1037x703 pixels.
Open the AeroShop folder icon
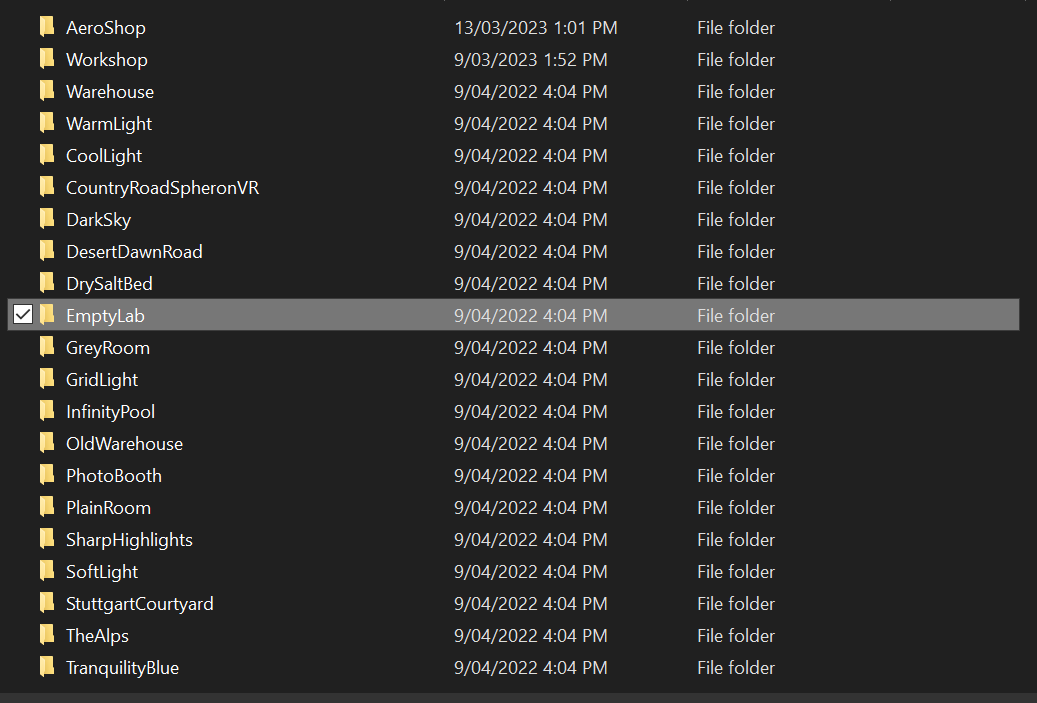coord(46,27)
